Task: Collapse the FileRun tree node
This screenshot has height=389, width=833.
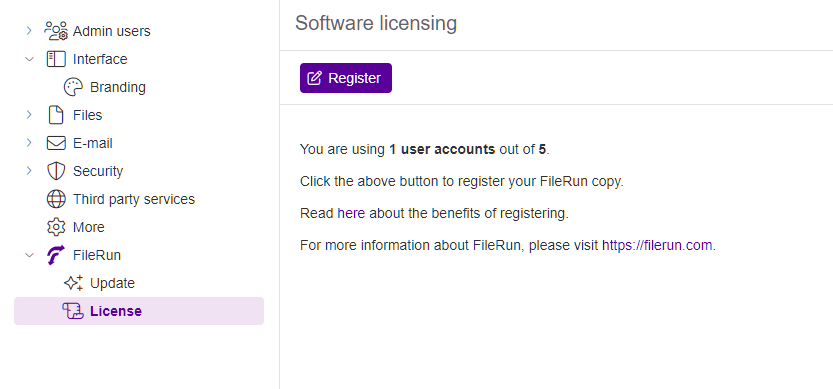Action: [x=29, y=255]
